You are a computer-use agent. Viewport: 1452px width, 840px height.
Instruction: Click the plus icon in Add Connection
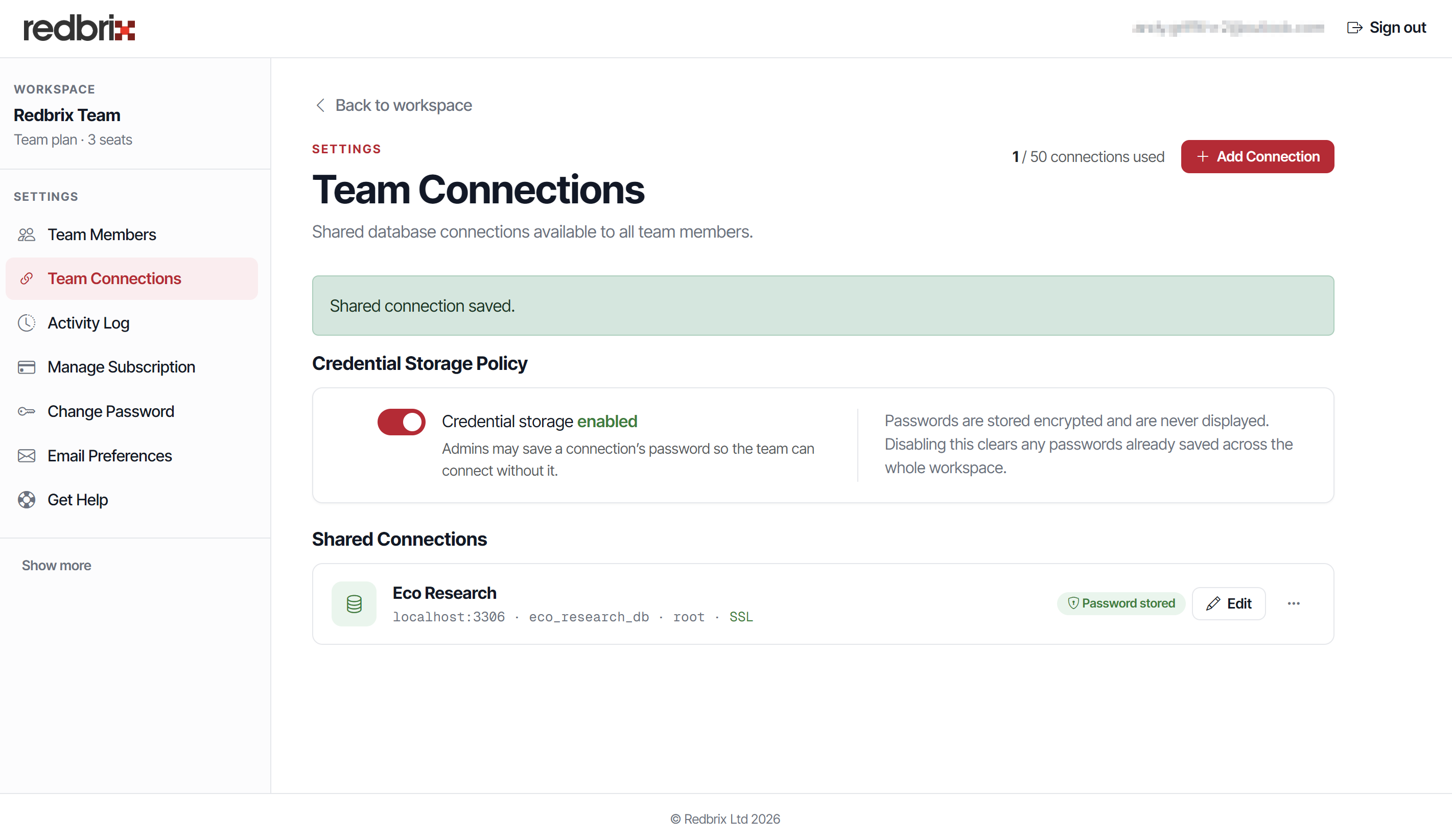pos(1203,157)
